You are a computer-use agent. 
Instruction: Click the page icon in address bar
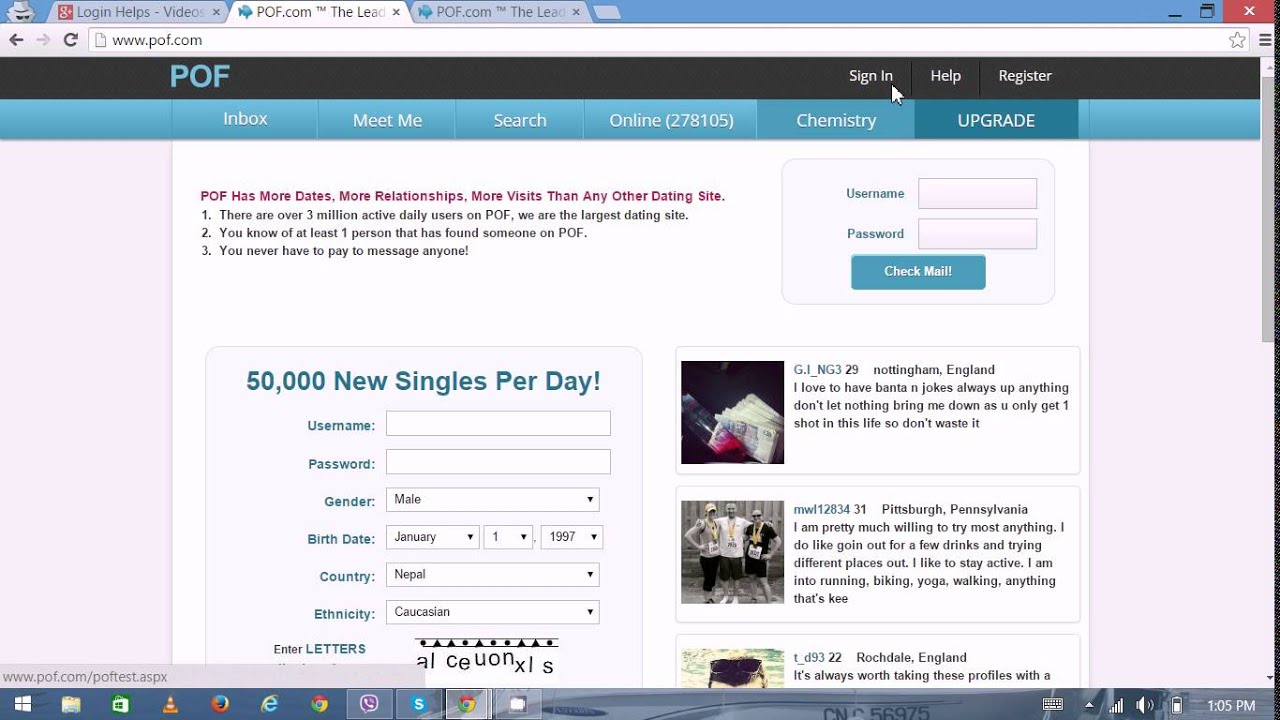(99, 40)
